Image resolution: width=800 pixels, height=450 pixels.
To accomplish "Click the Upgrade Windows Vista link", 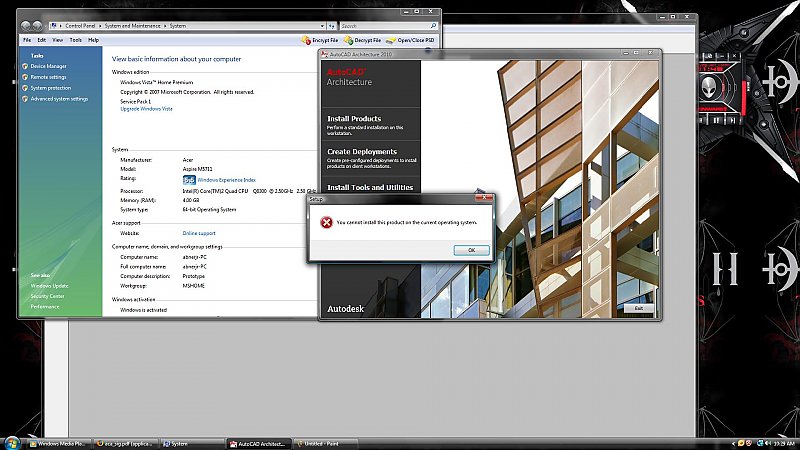I will click(146, 109).
